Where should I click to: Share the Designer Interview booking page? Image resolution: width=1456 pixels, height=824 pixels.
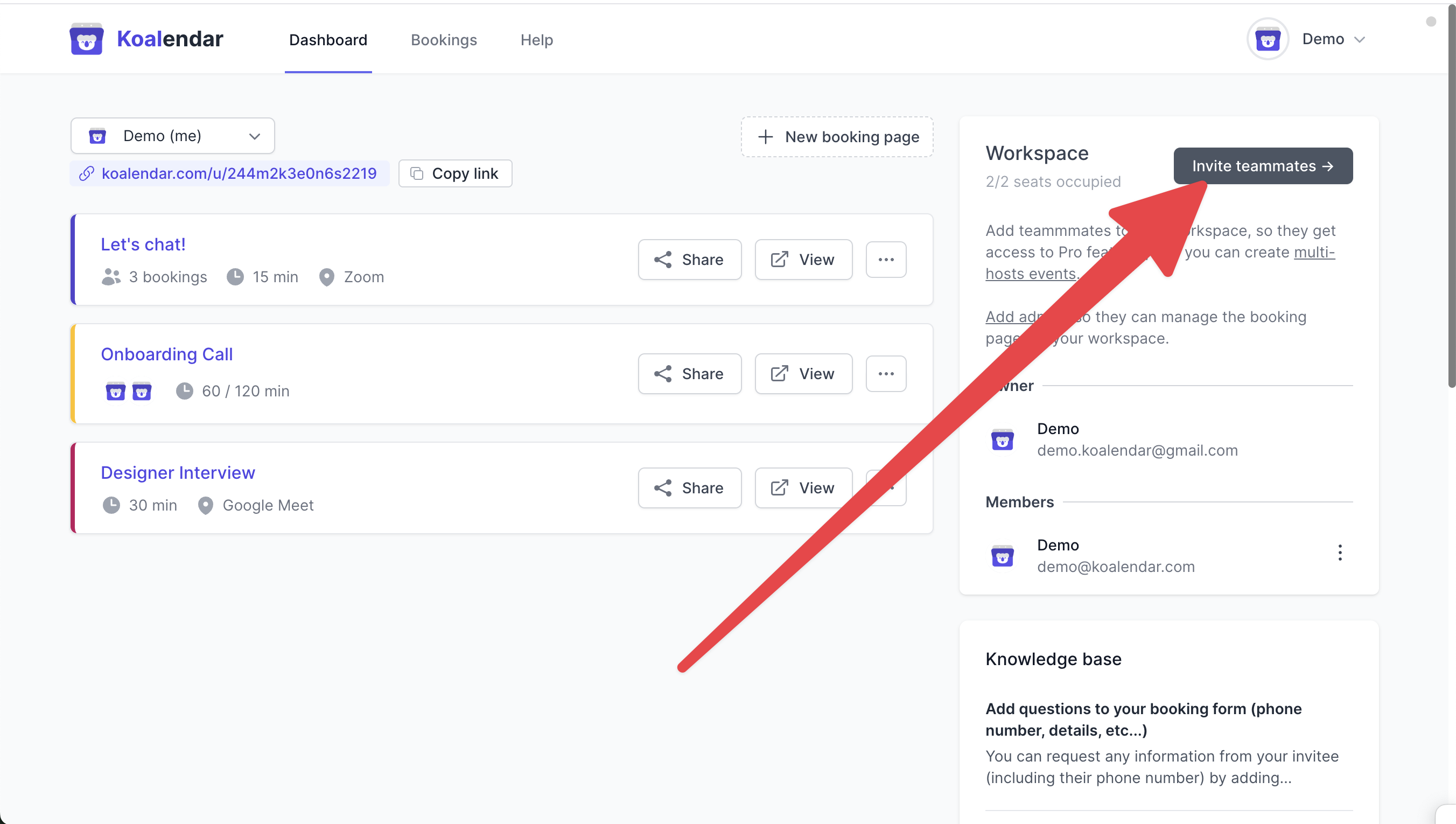click(690, 488)
